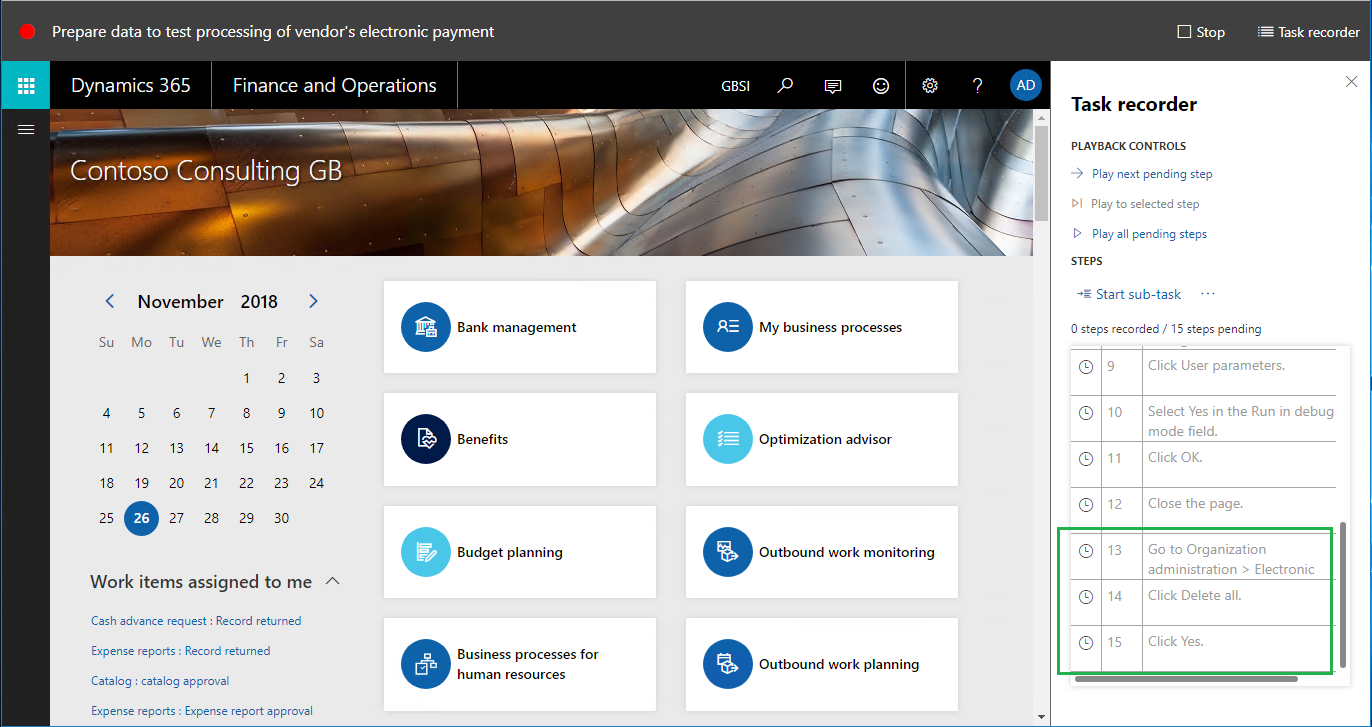The width and height of the screenshot is (1372, 727).
Task: Play next pending step
Action: [x=1141, y=174]
